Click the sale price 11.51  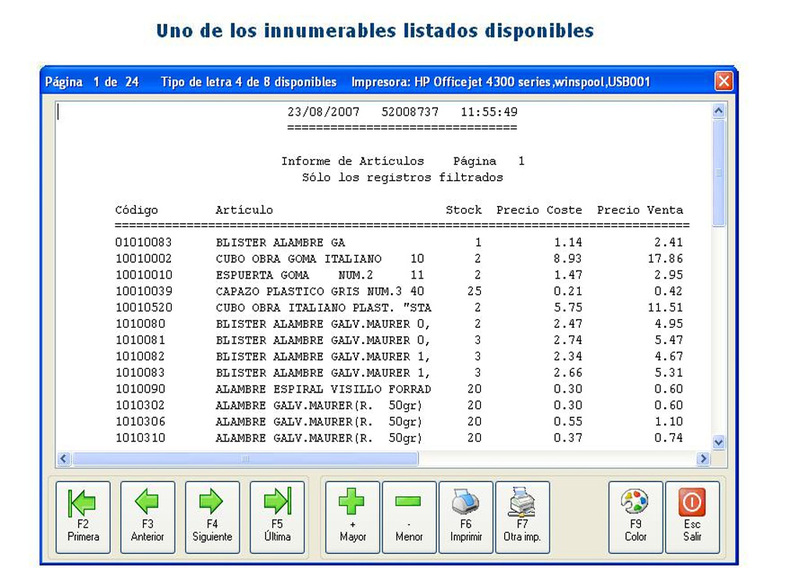coord(665,308)
